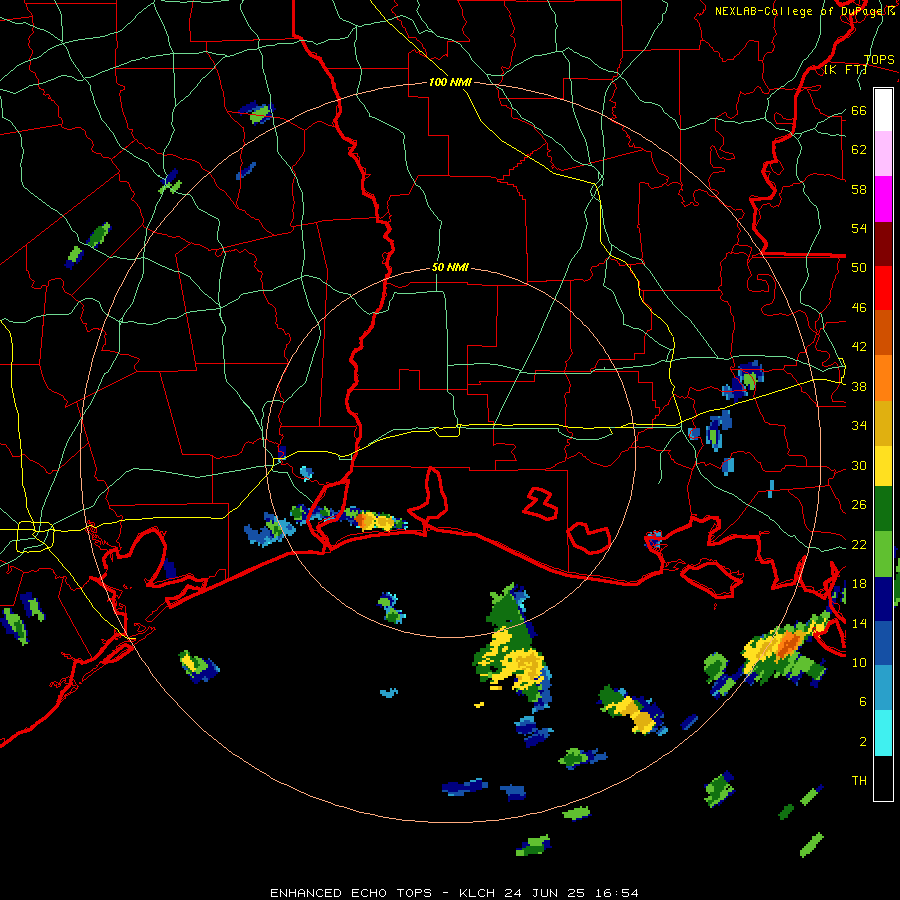Pick the light green legend swatch
900x900 pixels.
point(883,554)
